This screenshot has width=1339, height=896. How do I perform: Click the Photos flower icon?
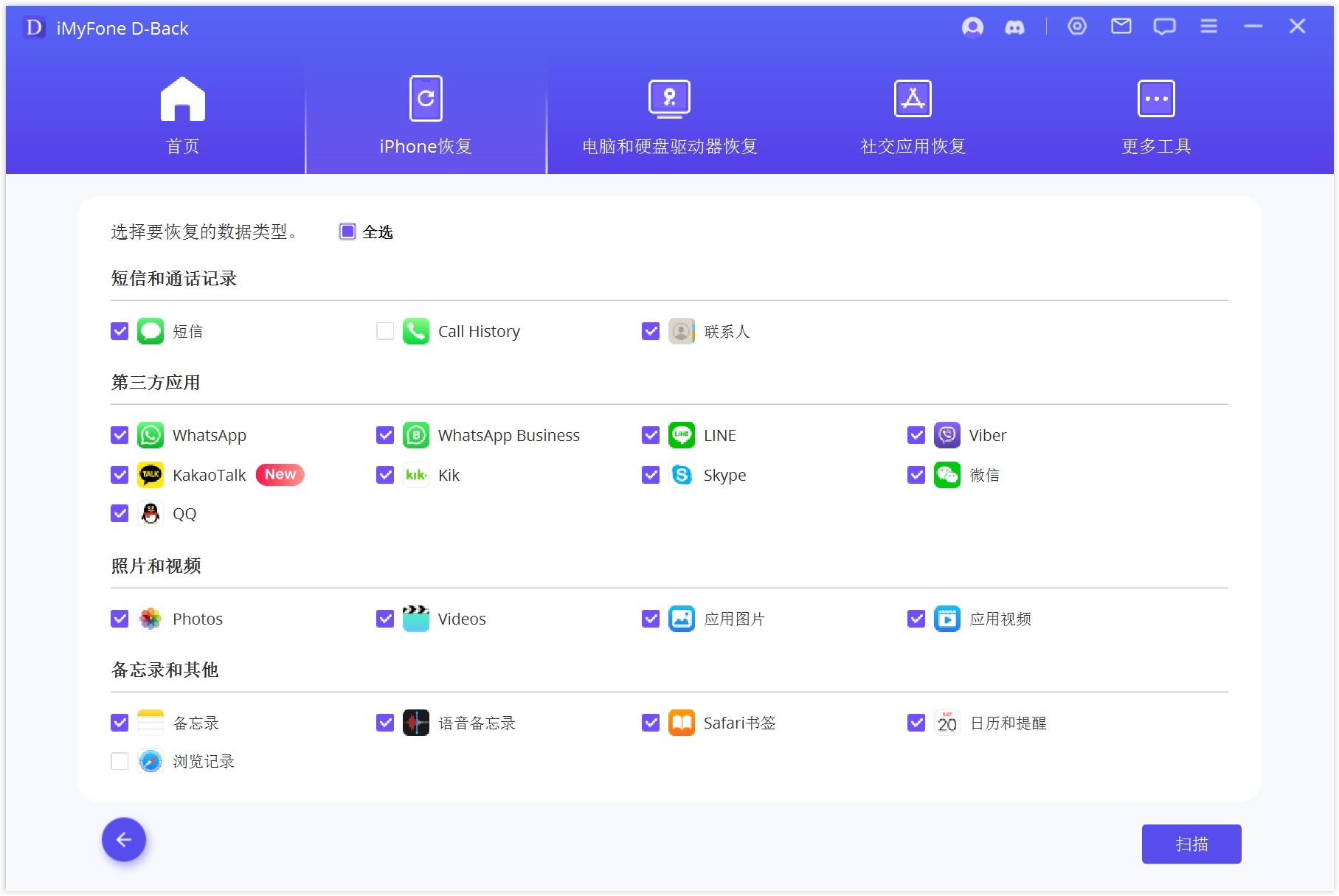click(x=150, y=619)
